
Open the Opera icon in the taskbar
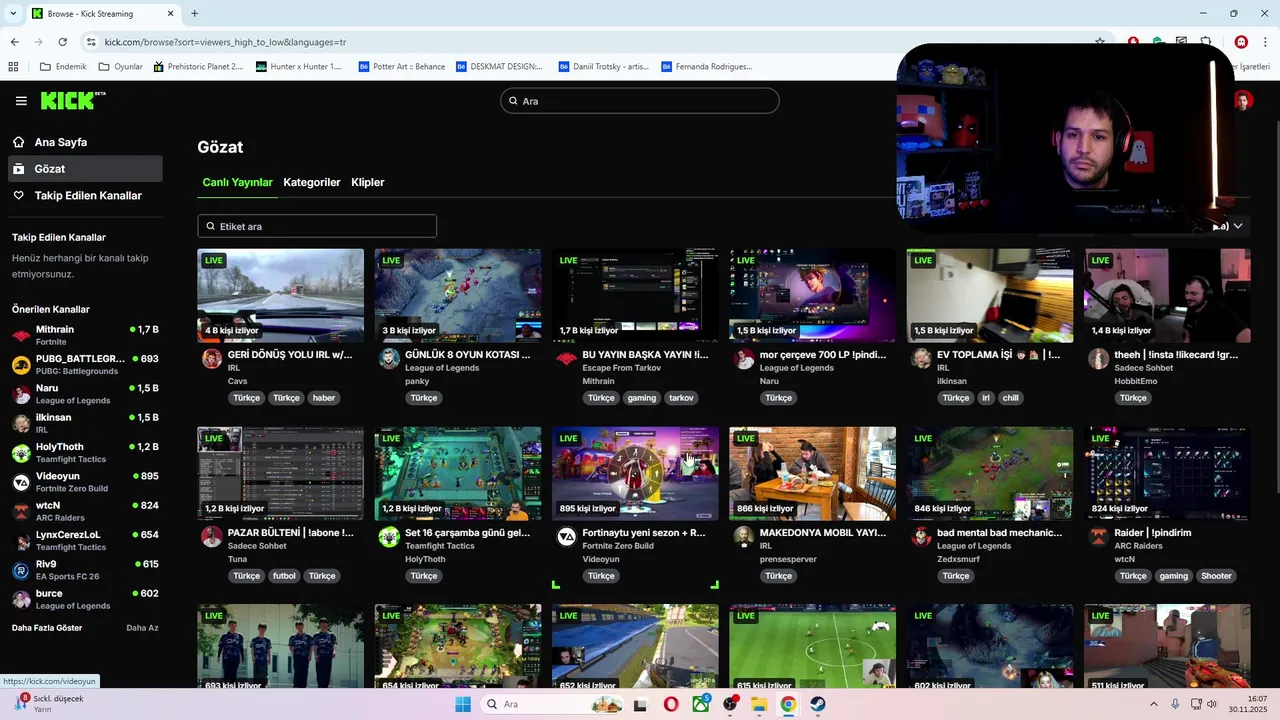click(670, 704)
